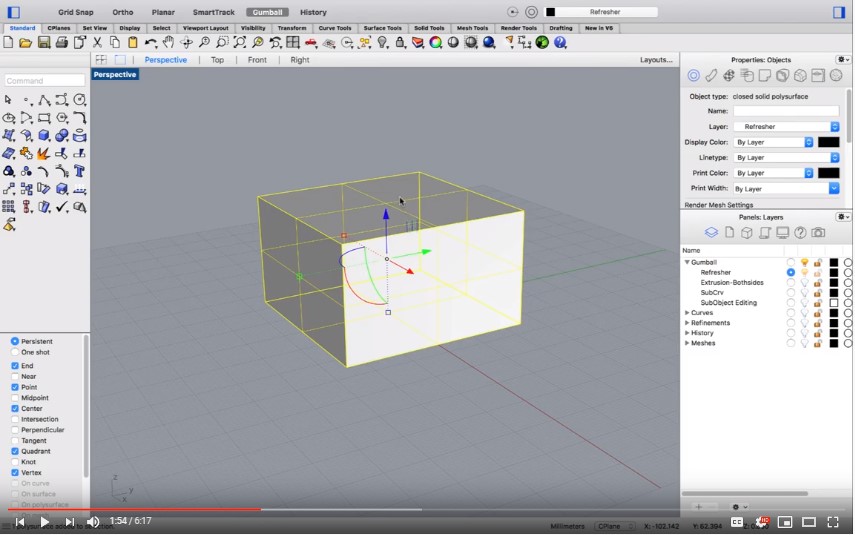
Task: Open the Print Width dropdown
Action: 786,188
